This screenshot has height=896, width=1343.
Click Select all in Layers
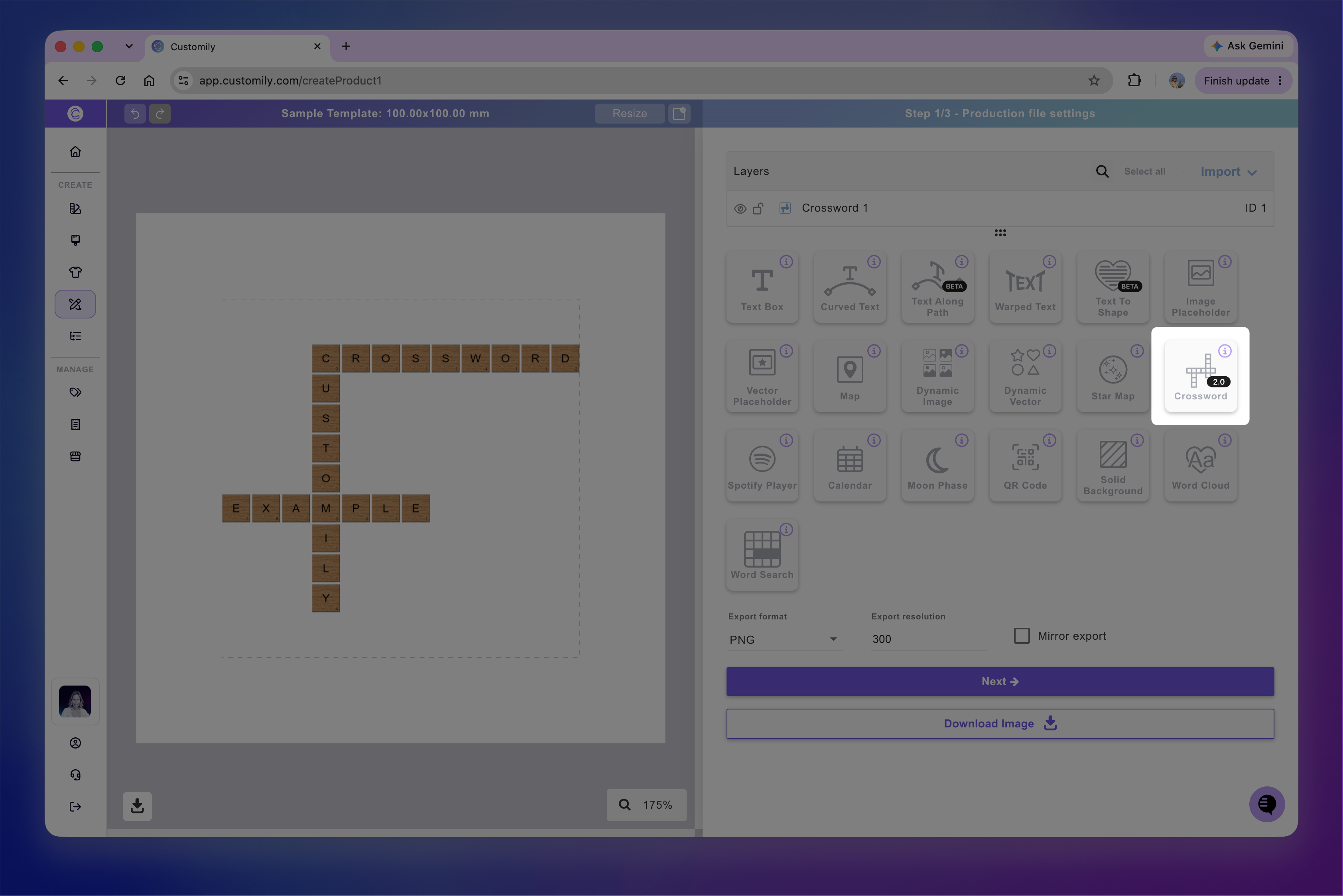pos(1144,171)
